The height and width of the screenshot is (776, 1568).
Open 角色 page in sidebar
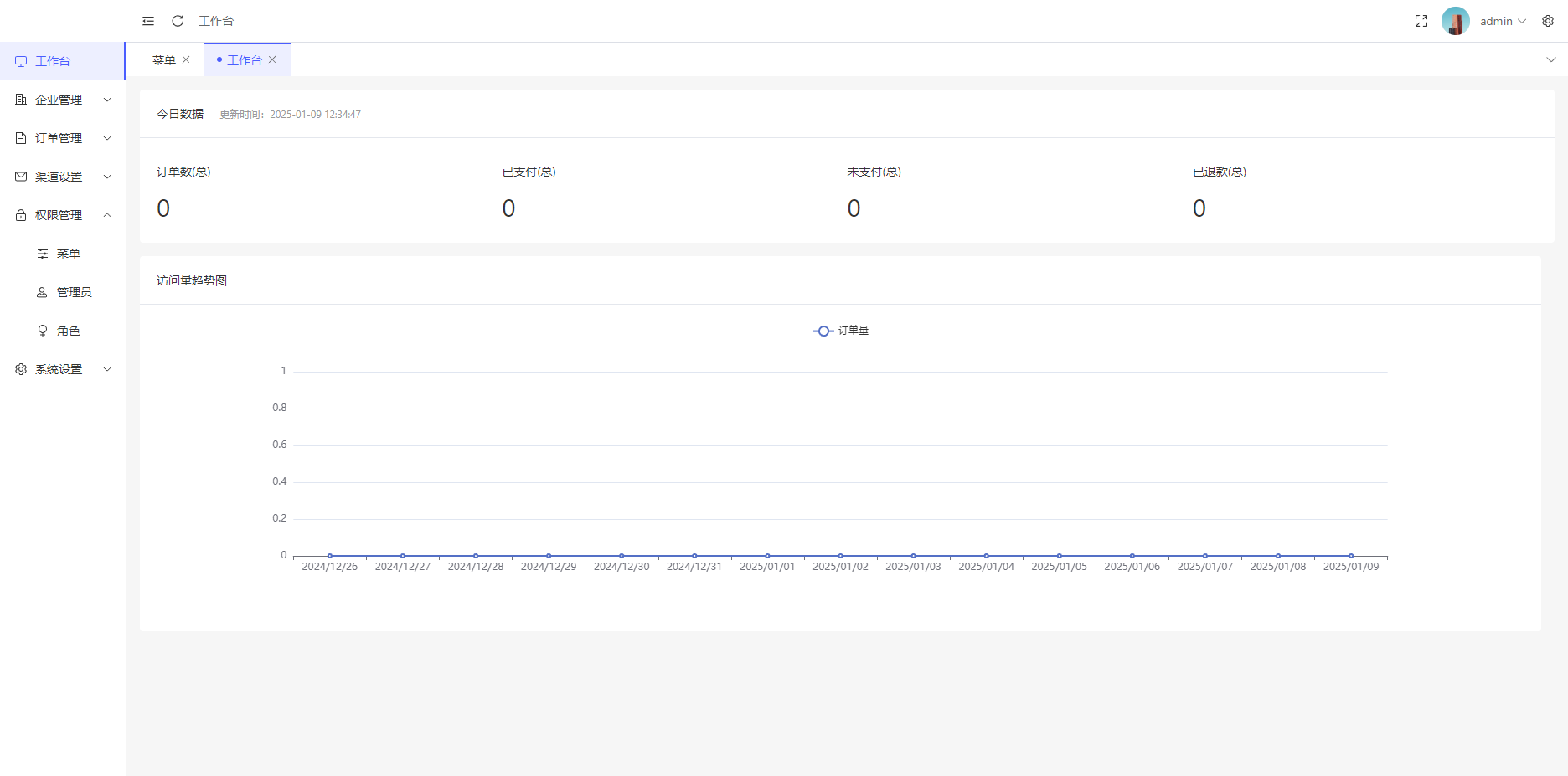pos(68,331)
